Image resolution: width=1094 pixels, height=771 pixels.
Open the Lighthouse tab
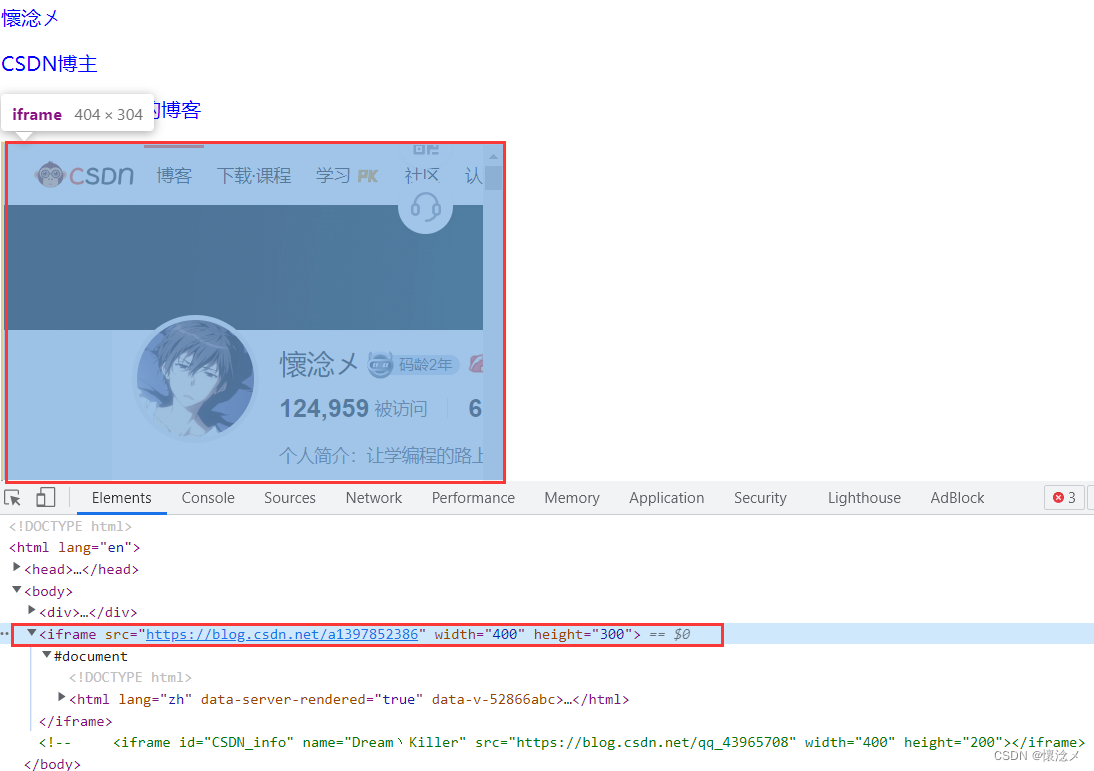click(x=864, y=497)
